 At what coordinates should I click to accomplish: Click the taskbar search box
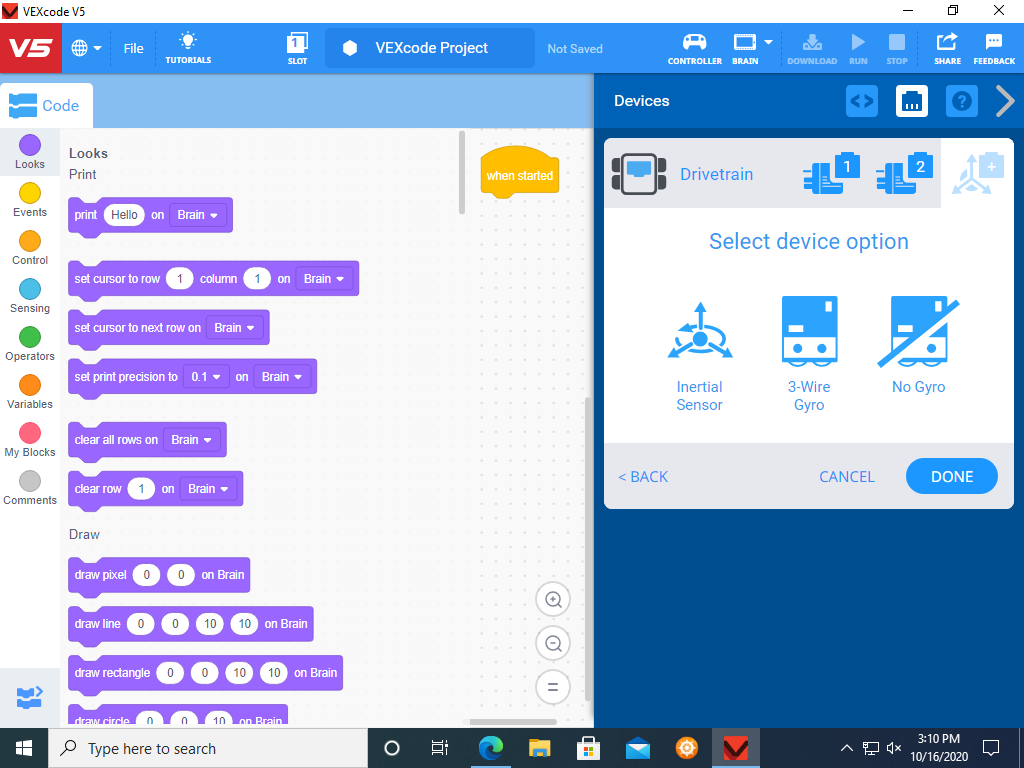tap(208, 748)
